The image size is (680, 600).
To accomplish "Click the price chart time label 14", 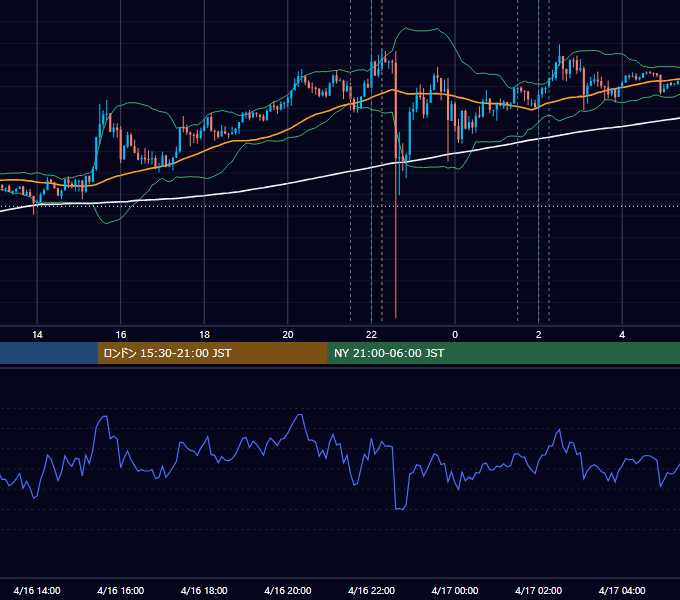I will pyautogui.click(x=37, y=335).
